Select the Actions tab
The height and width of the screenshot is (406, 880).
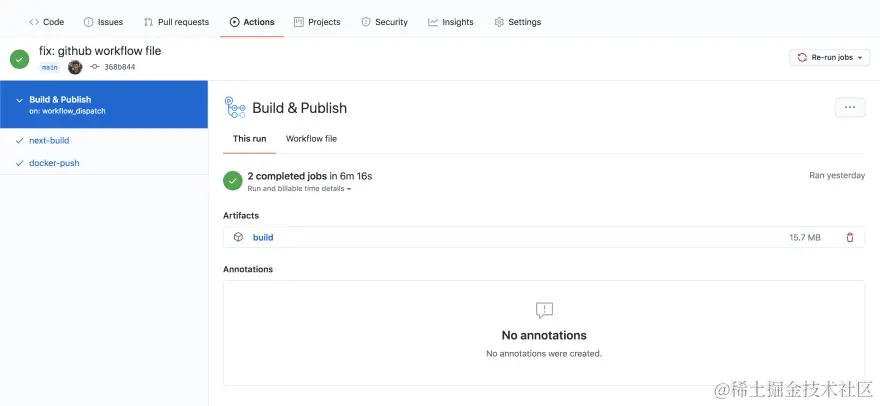(252, 22)
